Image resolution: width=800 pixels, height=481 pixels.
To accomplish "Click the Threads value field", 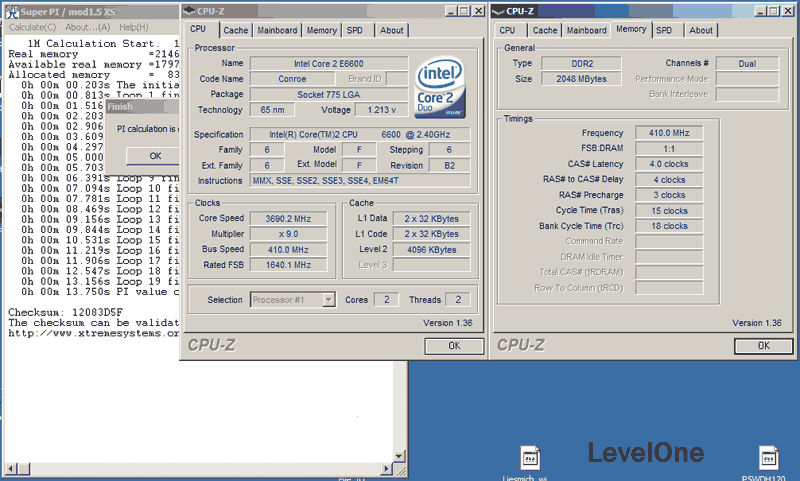I will pyautogui.click(x=458, y=299).
